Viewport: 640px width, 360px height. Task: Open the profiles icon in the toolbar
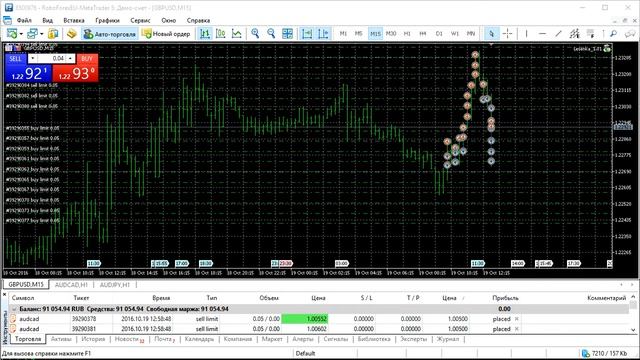(32, 33)
